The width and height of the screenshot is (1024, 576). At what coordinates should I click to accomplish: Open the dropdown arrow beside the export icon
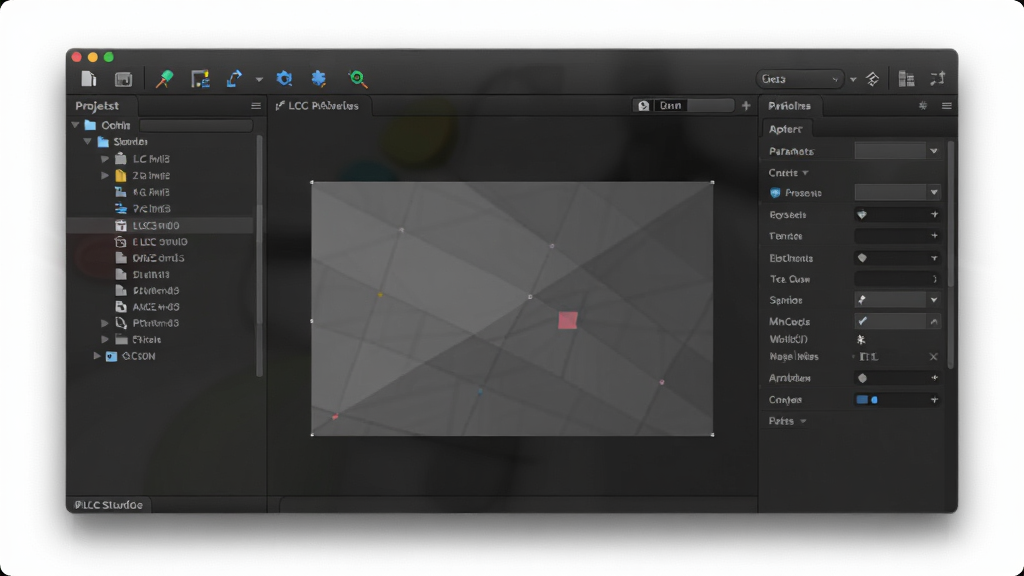[259, 80]
